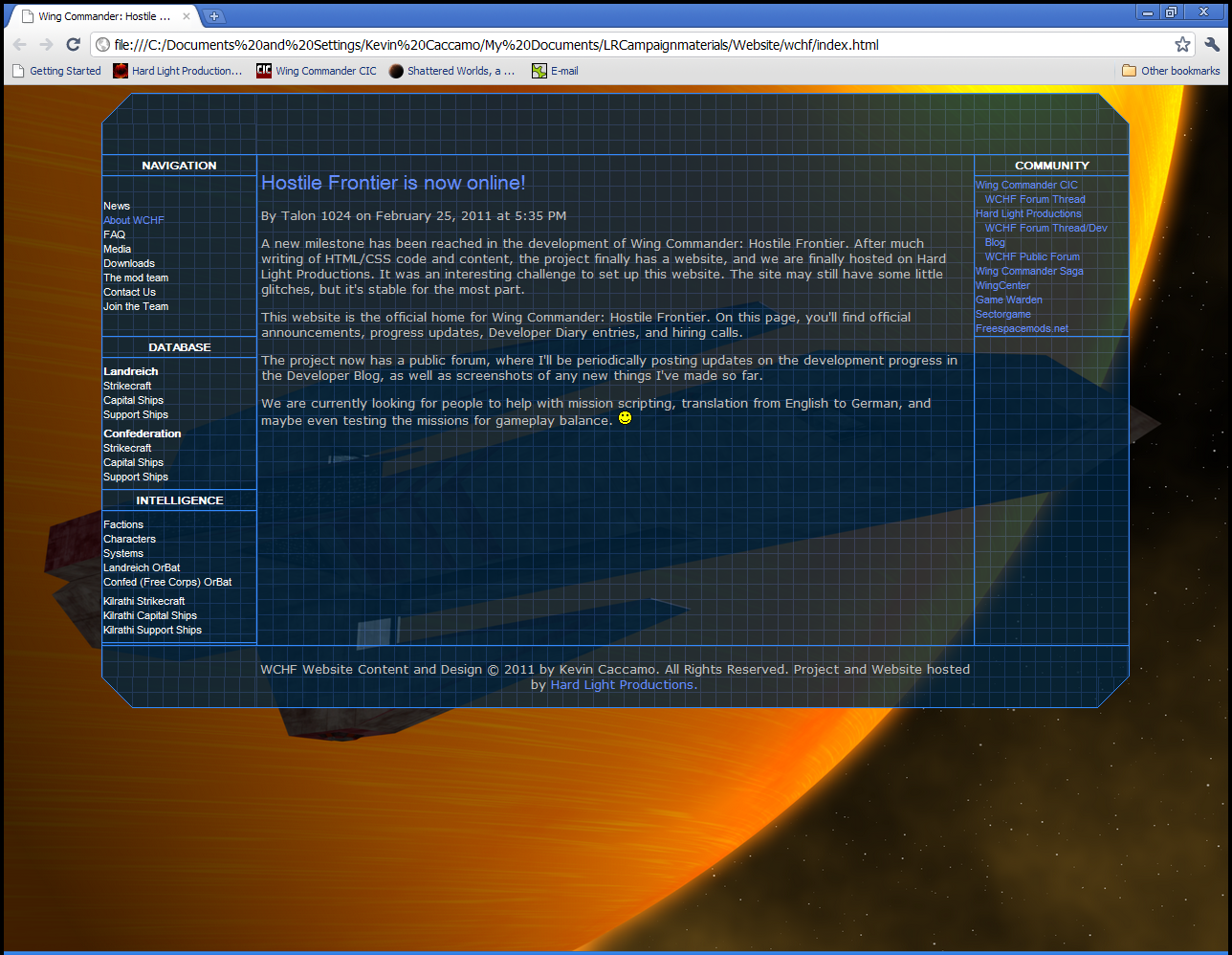Open Landreich Capital Ships database entry
This screenshot has width=1232, height=955.
click(133, 400)
